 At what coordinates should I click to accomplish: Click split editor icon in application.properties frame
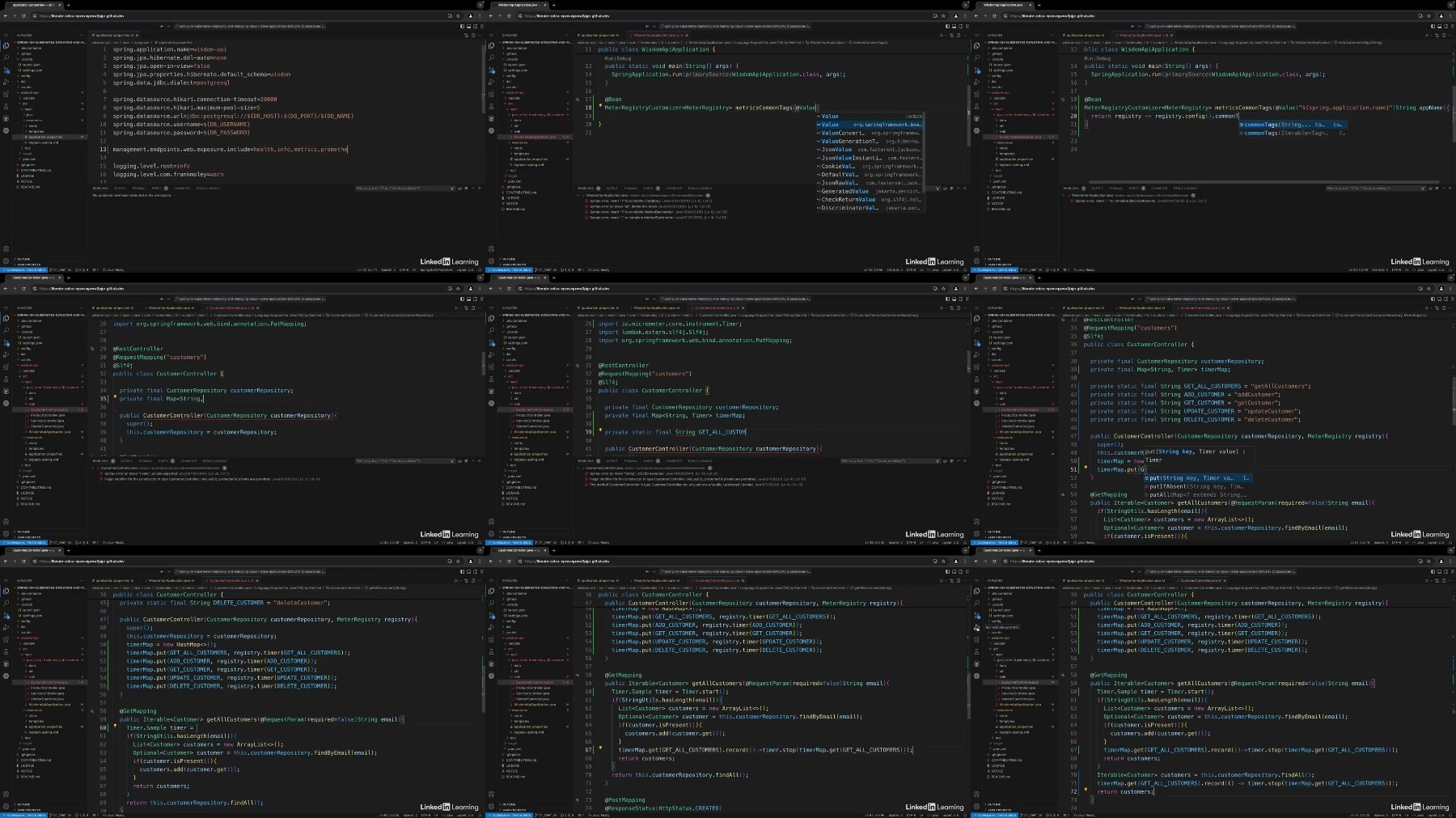(473, 36)
